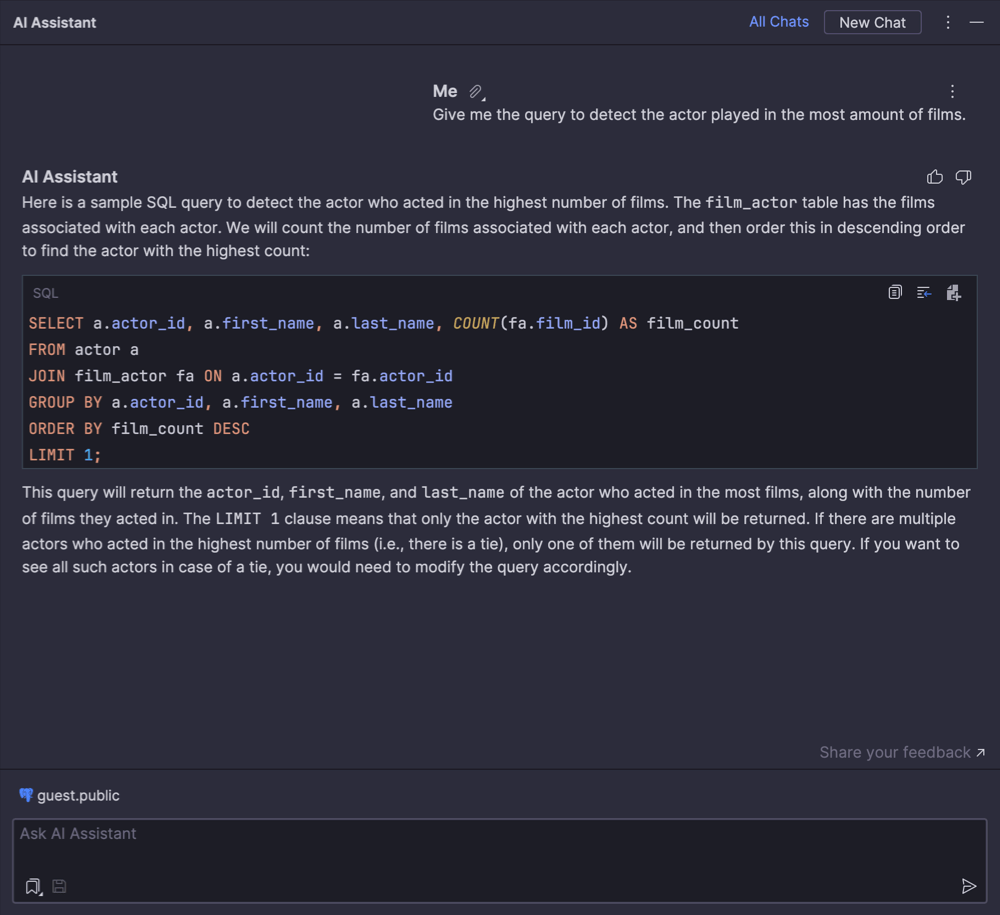Click the grayed-out save icon under the input
Screen dimensions: 1000x915
point(60,886)
